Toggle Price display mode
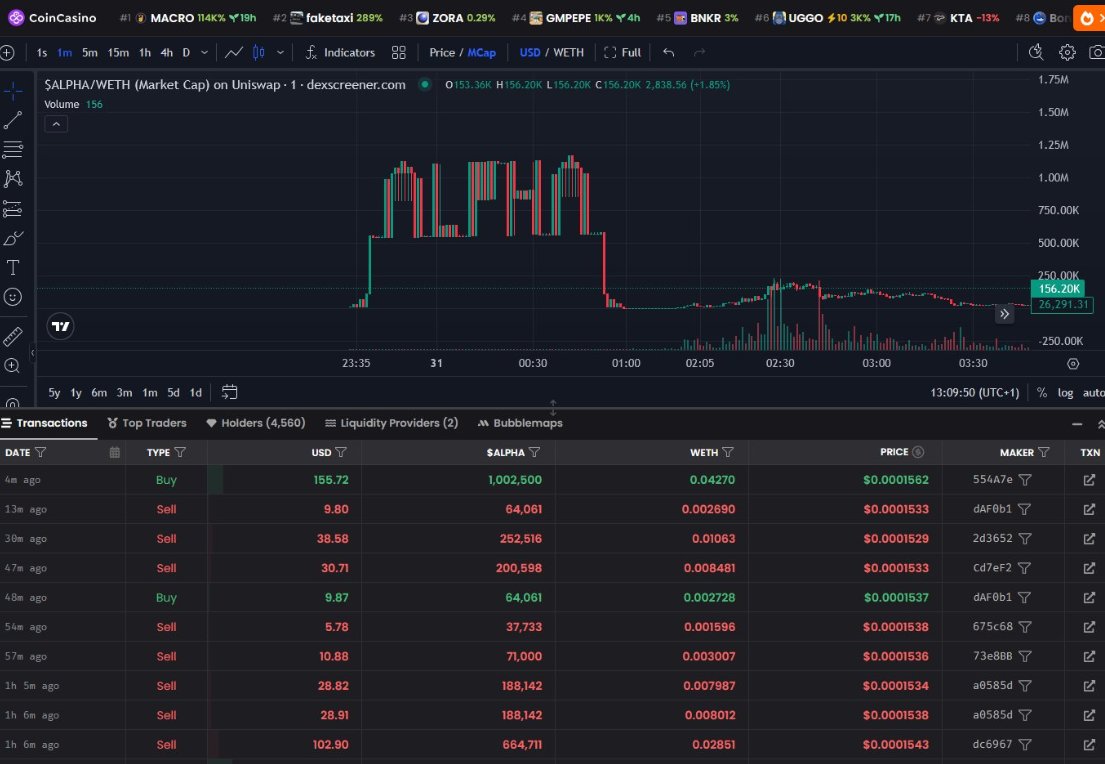 [x=442, y=52]
